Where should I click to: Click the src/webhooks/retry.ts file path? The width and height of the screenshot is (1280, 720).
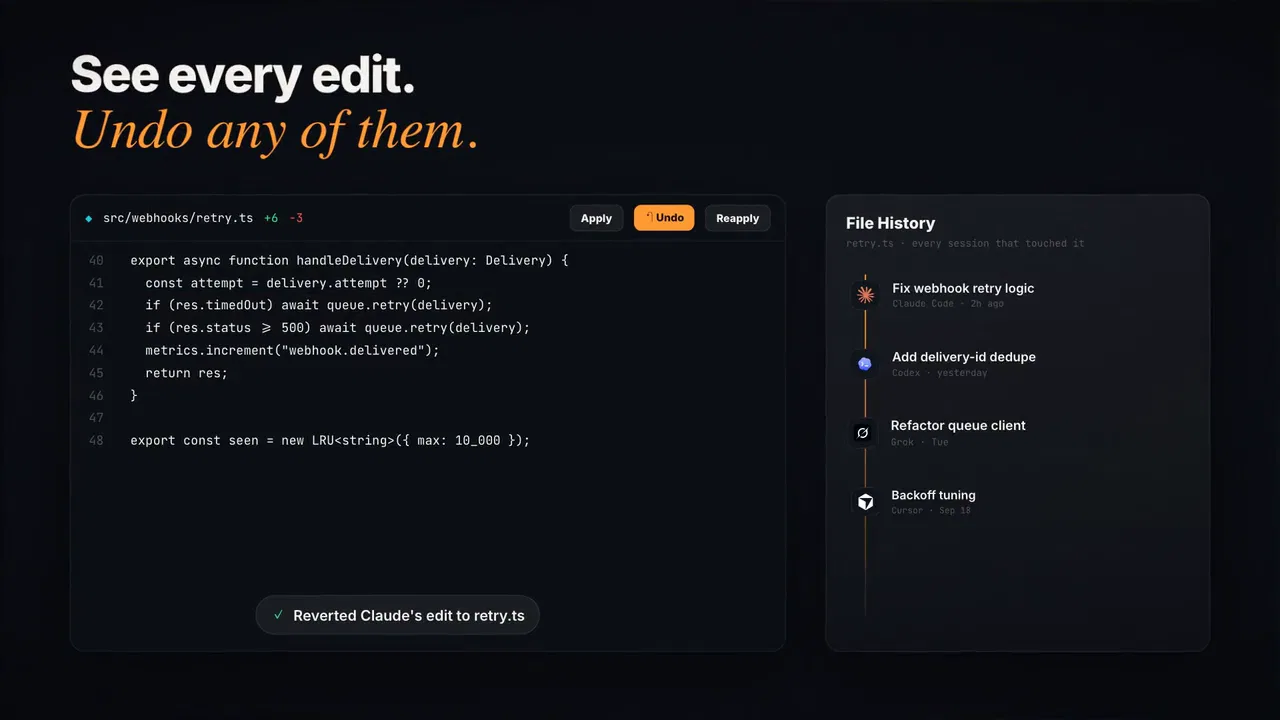pyautogui.click(x=178, y=218)
